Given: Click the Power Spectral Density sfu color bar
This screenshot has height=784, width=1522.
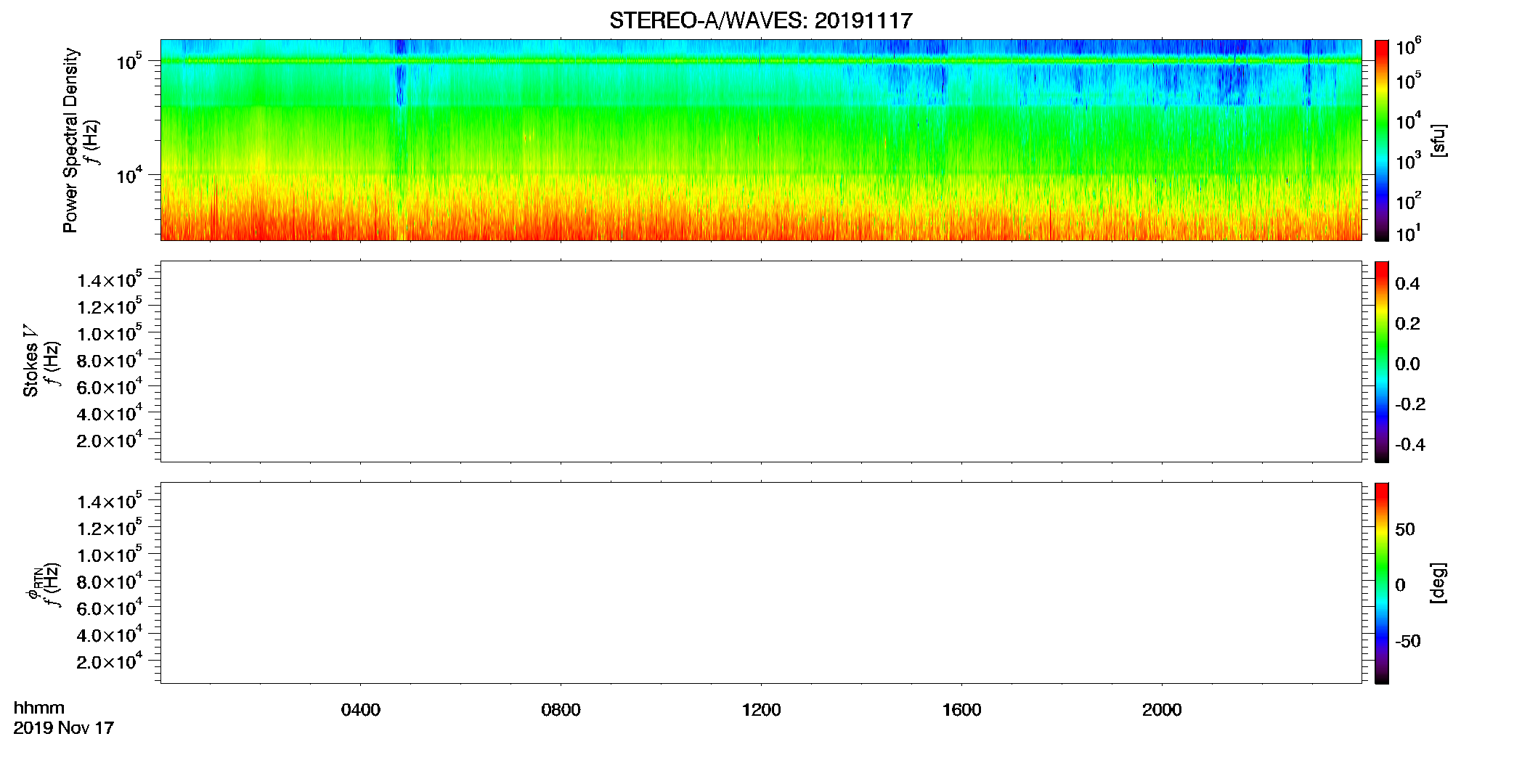Looking at the screenshot, I should coord(1381,140).
